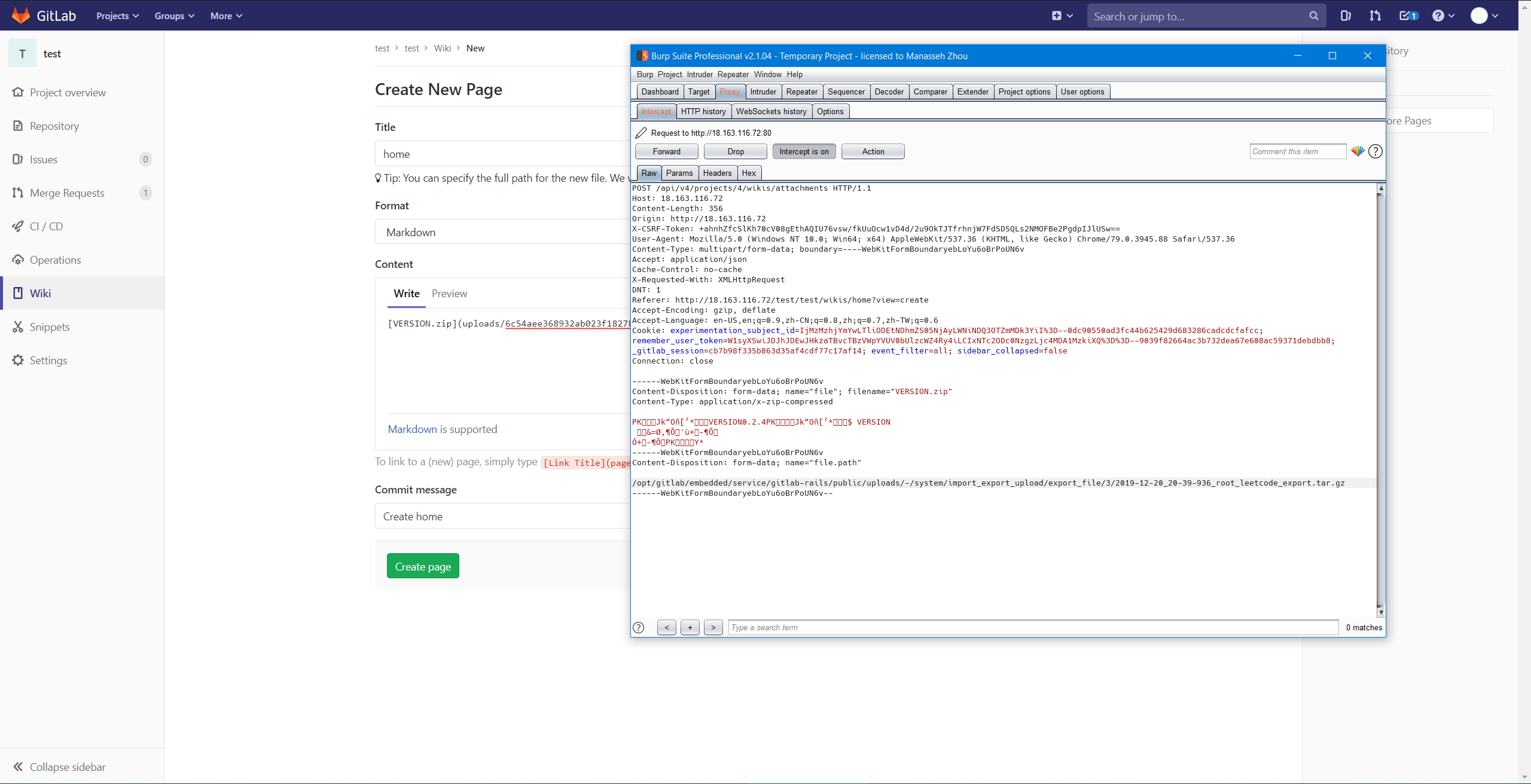Click the green Create page button
Viewport: 1531px width, 784px height.
423,566
